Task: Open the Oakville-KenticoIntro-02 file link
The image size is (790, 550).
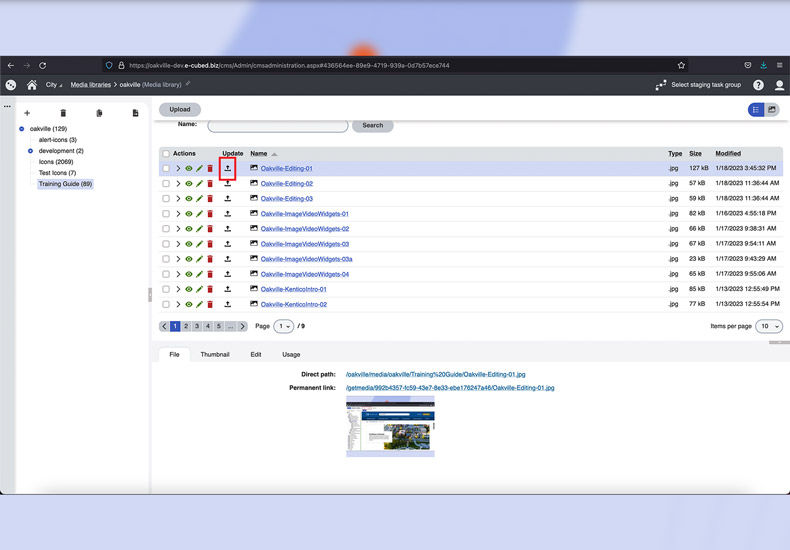Action: (294, 304)
